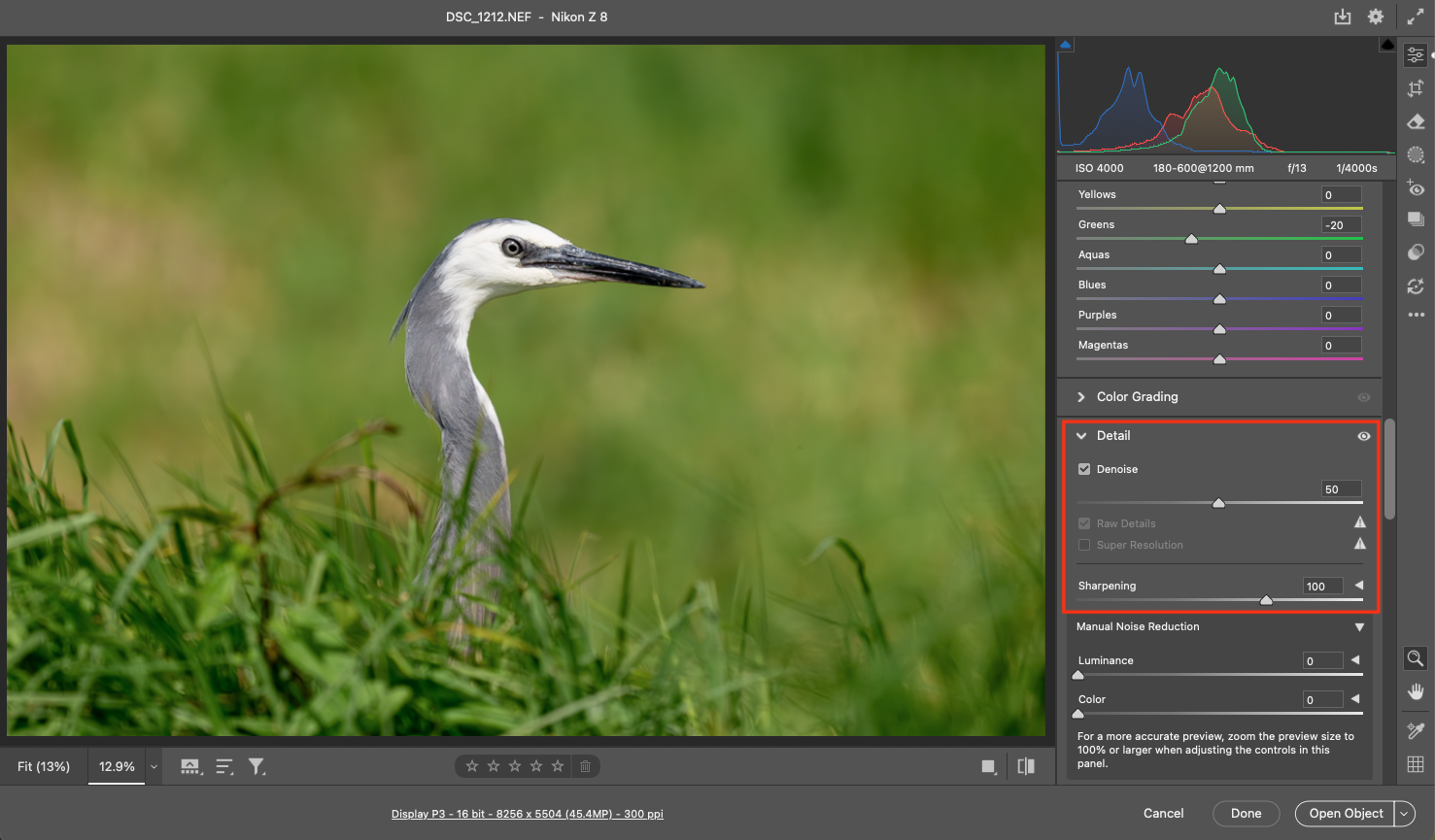The width and height of the screenshot is (1435, 840).
Task: Toggle the grid overlay icon
Action: click(1416, 764)
